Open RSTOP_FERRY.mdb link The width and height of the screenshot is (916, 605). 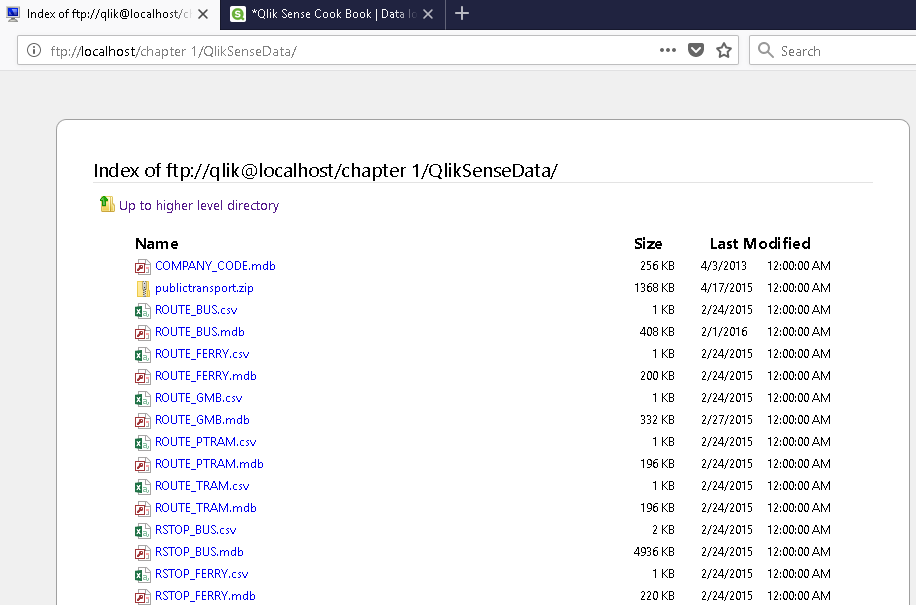[205, 596]
